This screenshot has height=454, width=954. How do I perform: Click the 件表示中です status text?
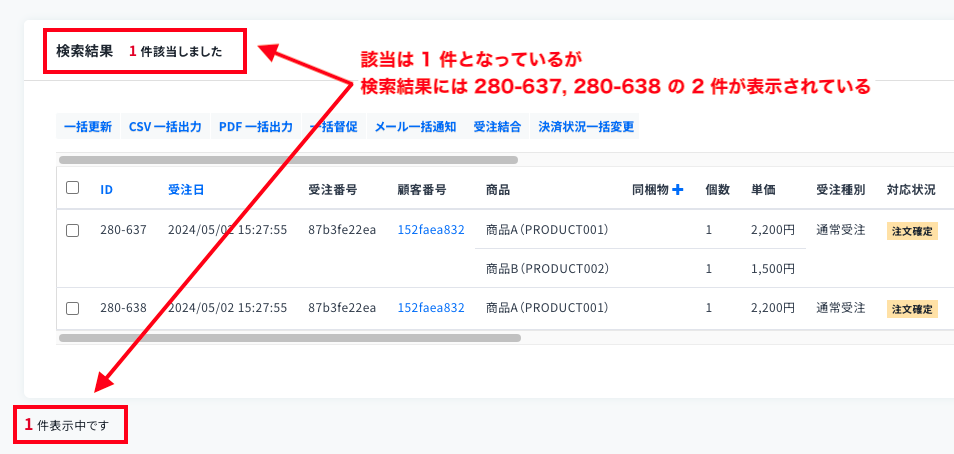coord(72,426)
